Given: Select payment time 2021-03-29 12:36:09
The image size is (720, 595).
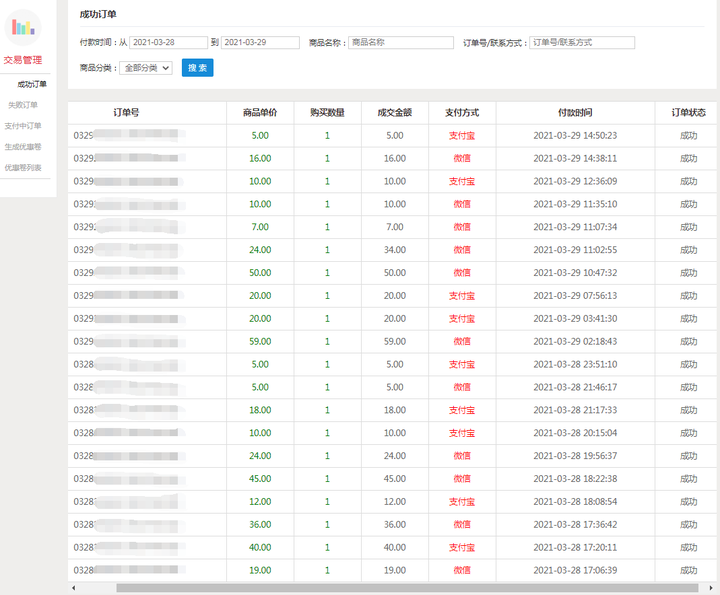Looking at the screenshot, I should coord(575,181).
